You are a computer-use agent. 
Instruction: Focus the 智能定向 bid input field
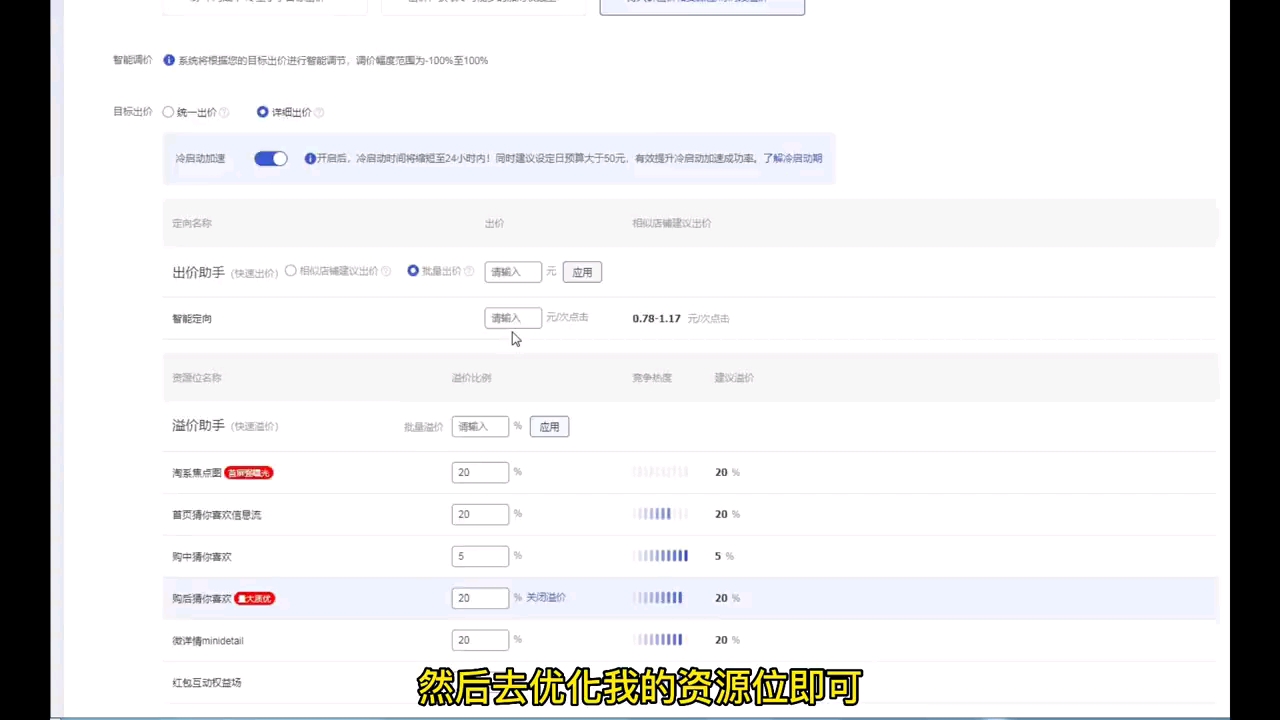point(513,318)
